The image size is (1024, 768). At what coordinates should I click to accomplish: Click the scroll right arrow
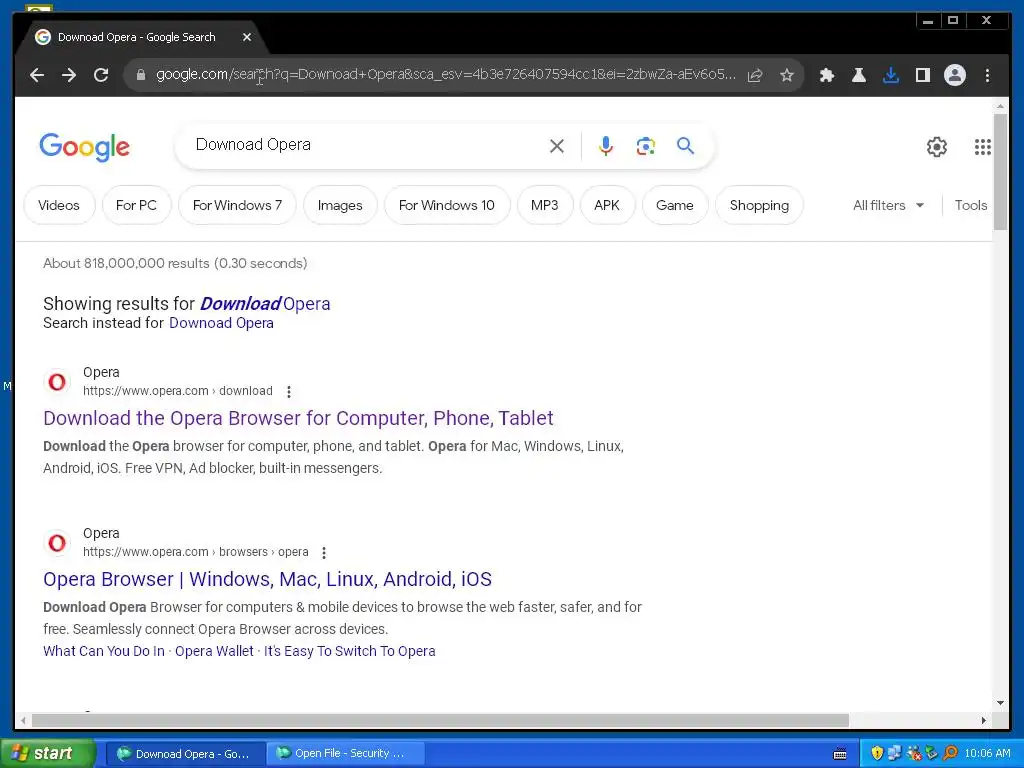coord(984,720)
